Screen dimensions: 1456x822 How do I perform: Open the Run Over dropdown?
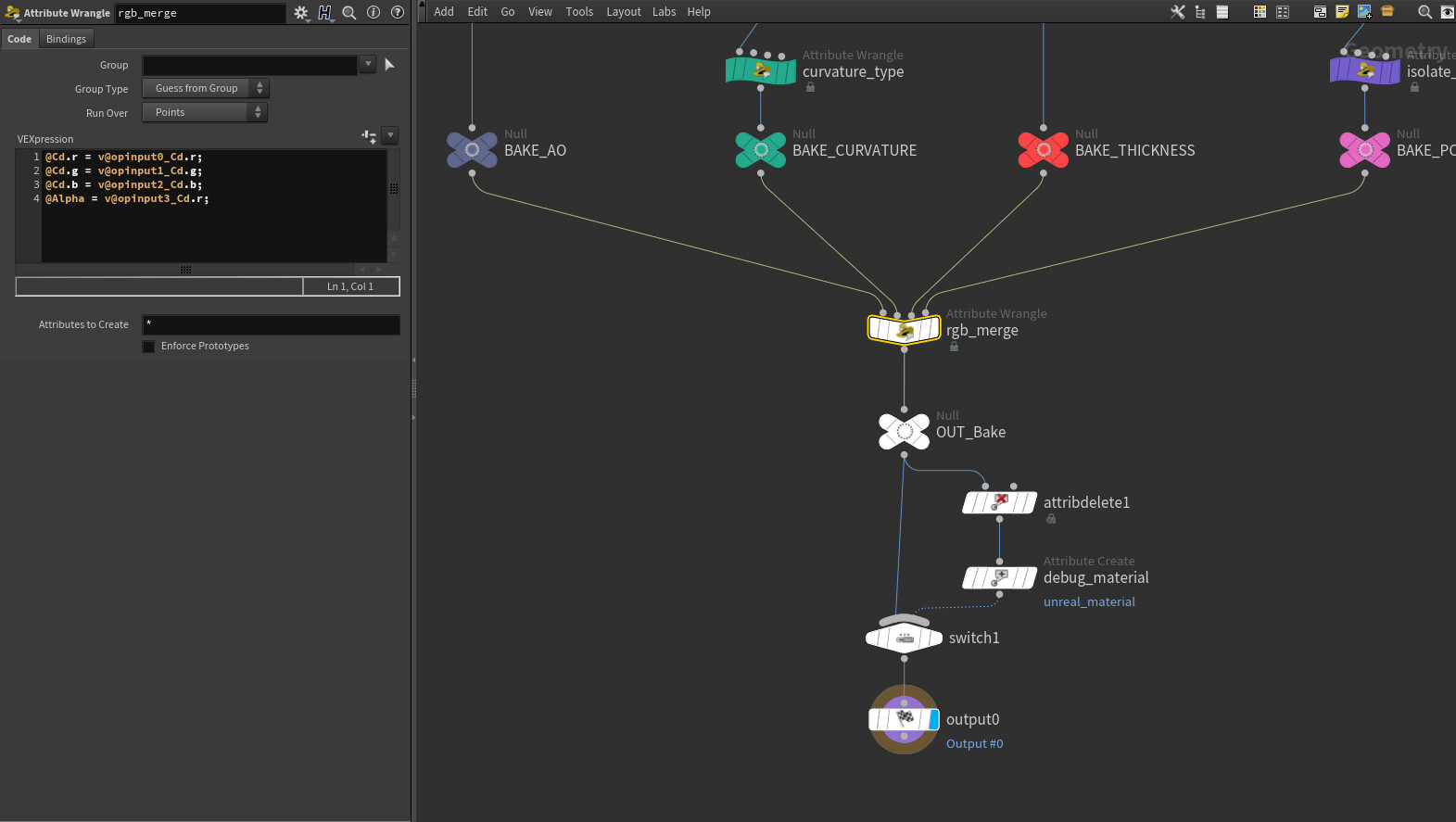(205, 112)
